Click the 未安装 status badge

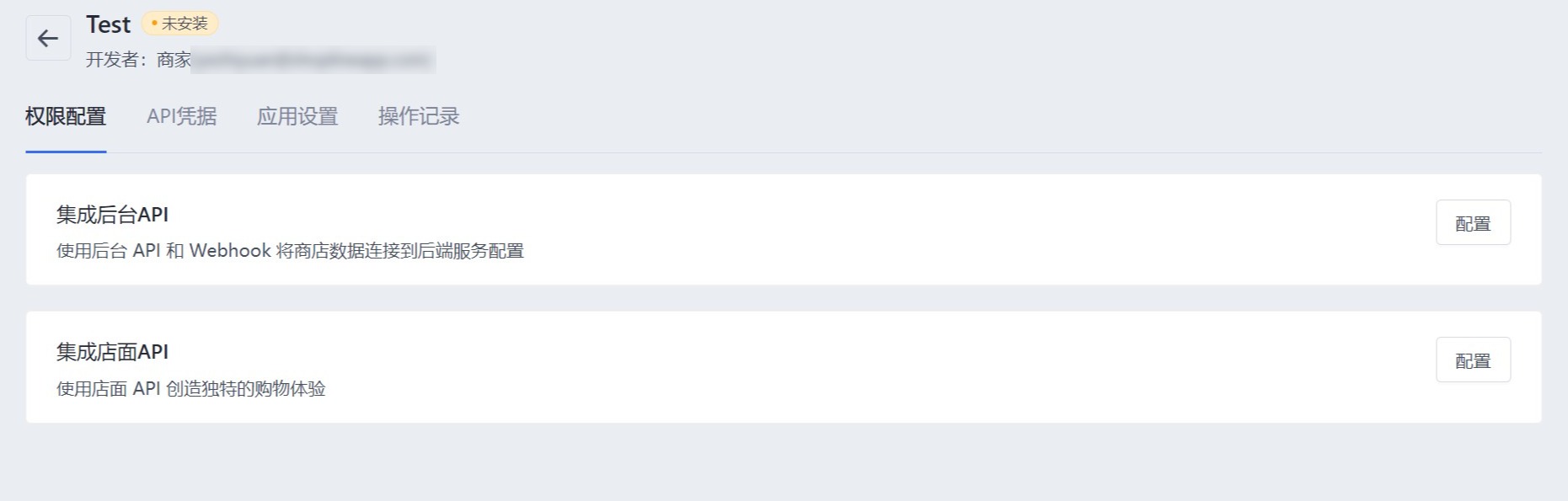click(180, 24)
